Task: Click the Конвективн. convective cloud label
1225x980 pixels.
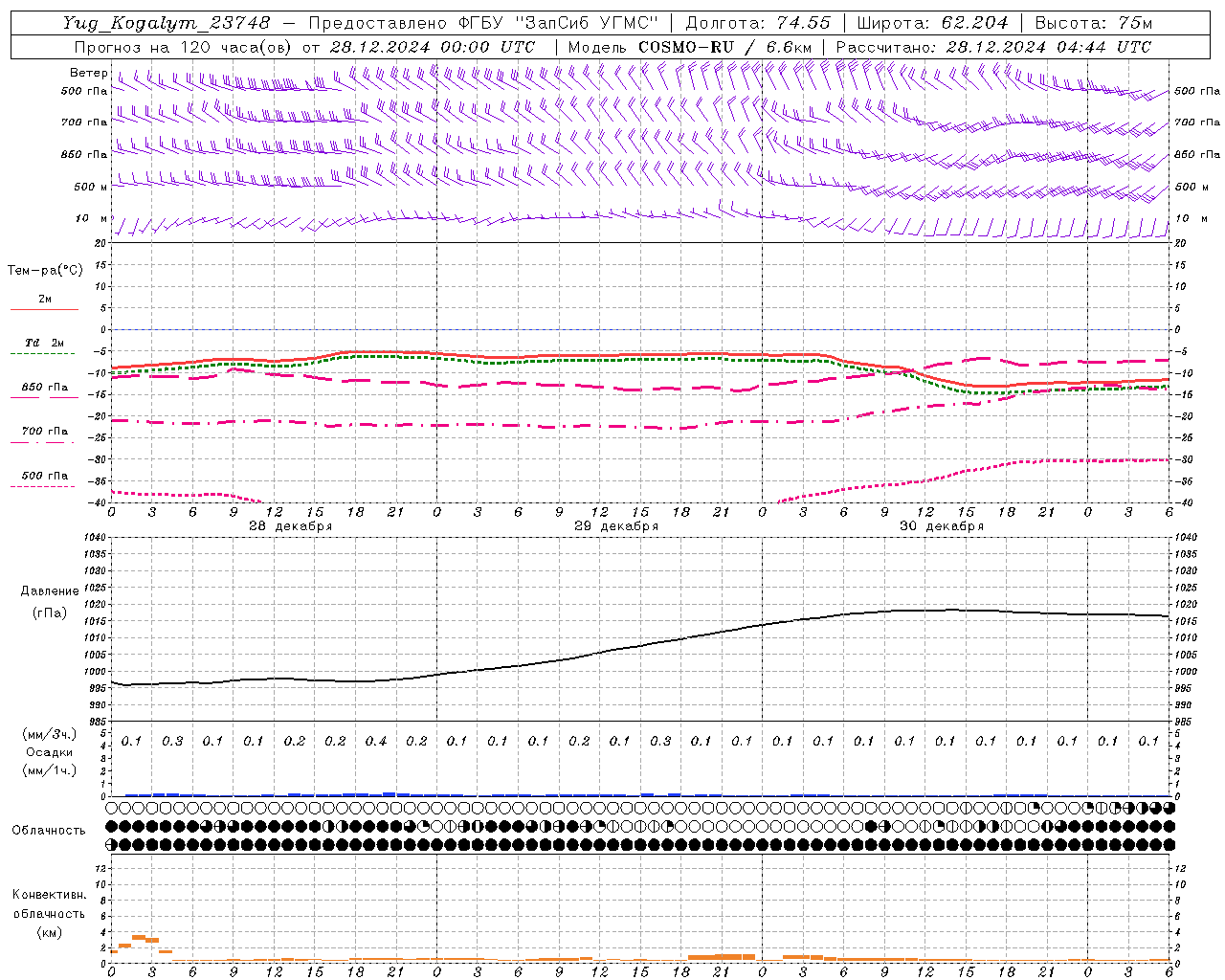Action: 50,895
